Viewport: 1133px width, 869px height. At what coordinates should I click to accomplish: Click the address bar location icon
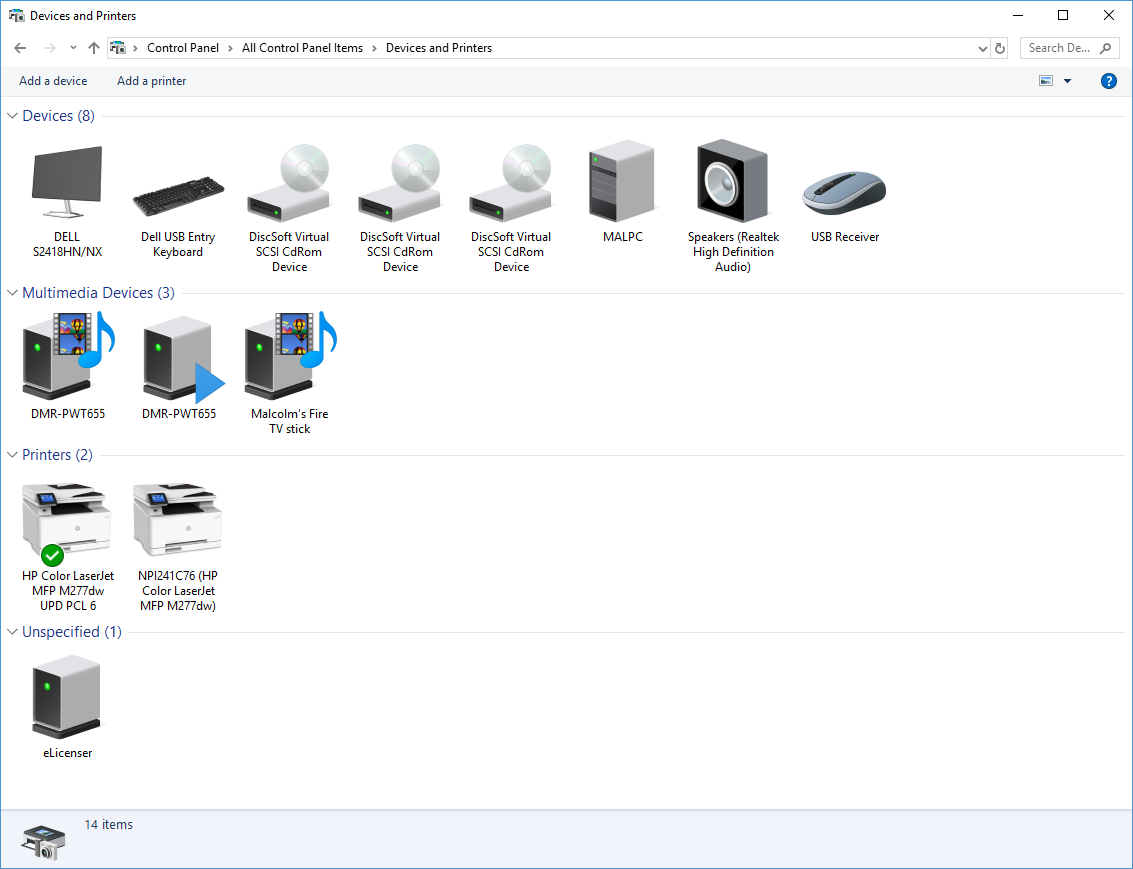pos(118,48)
